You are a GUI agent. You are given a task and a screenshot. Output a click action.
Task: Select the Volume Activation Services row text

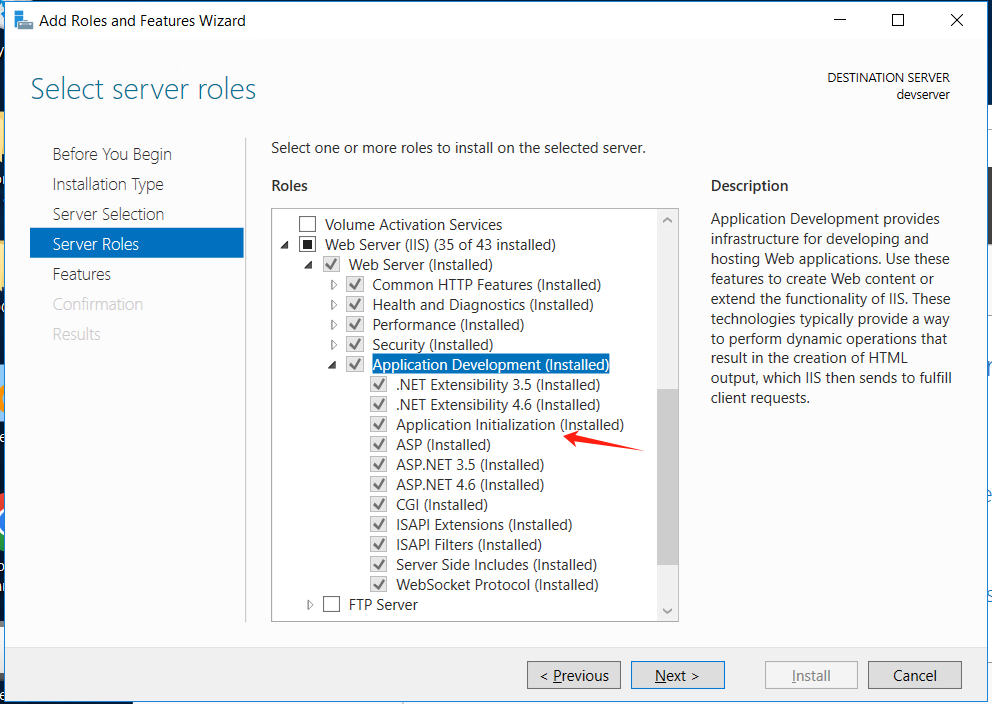tap(413, 225)
